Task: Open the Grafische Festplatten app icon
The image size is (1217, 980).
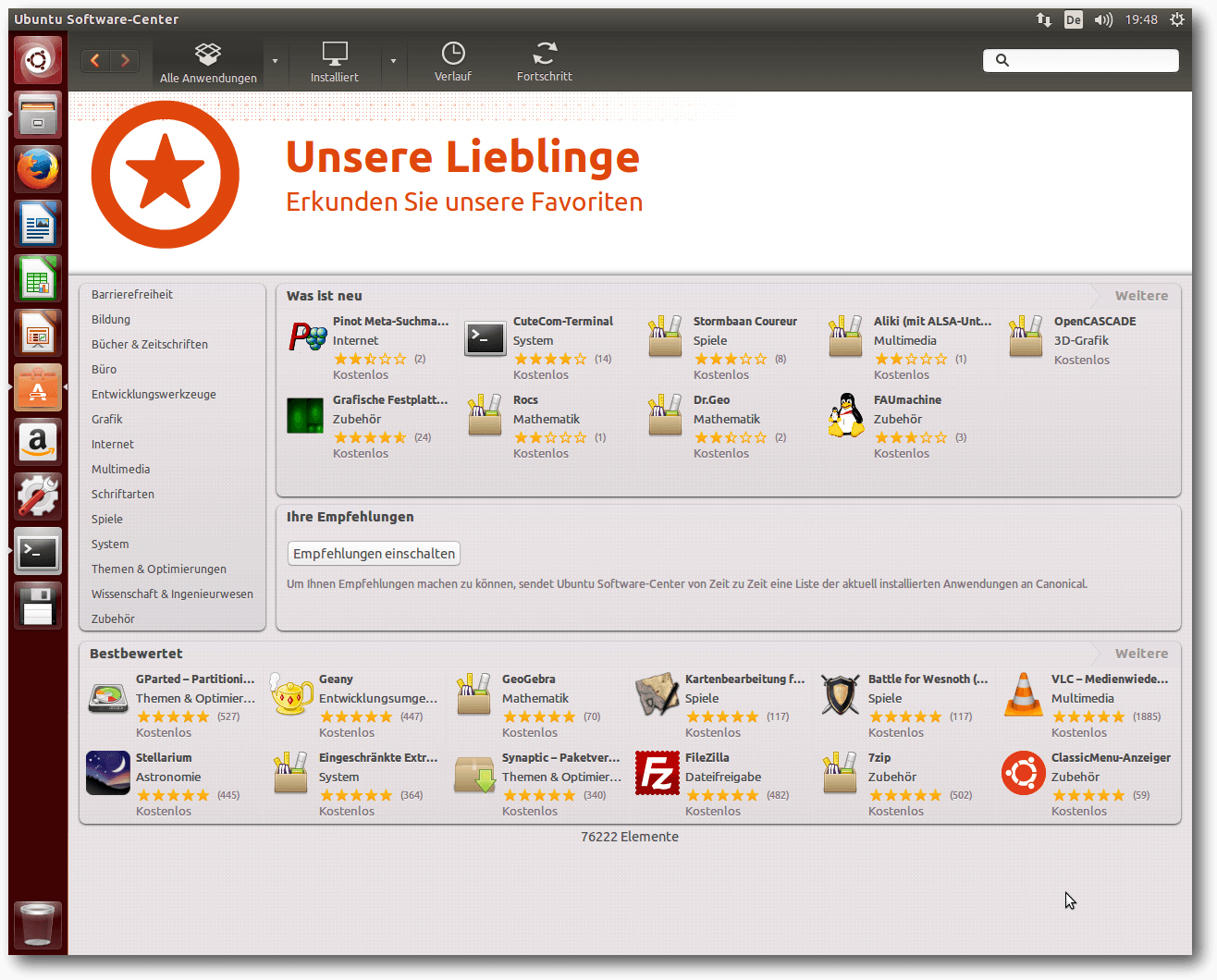Action: [x=305, y=416]
